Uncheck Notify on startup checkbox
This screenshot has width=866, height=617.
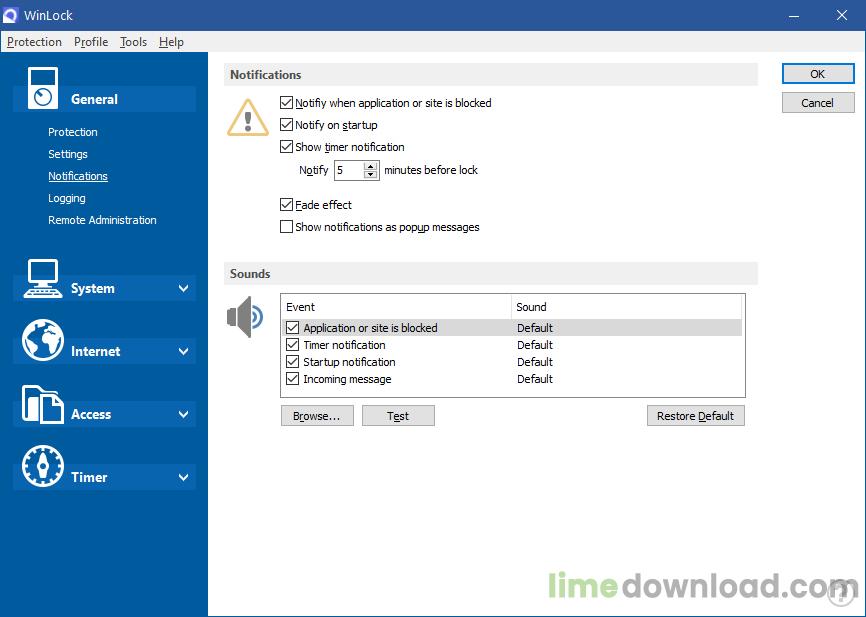click(x=286, y=125)
